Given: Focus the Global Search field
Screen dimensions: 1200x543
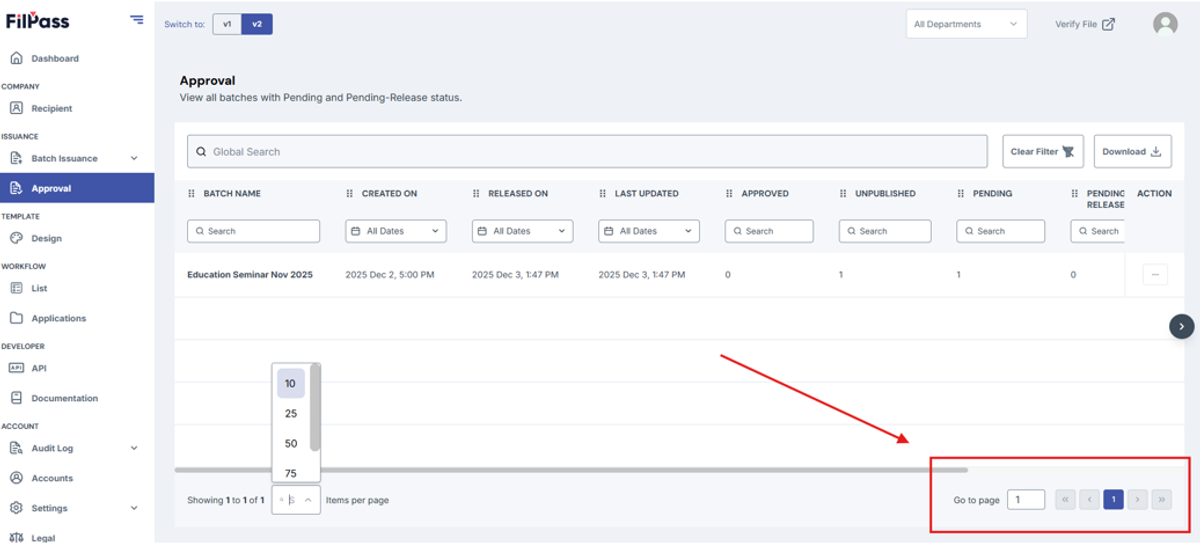Looking at the screenshot, I should (587, 152).
